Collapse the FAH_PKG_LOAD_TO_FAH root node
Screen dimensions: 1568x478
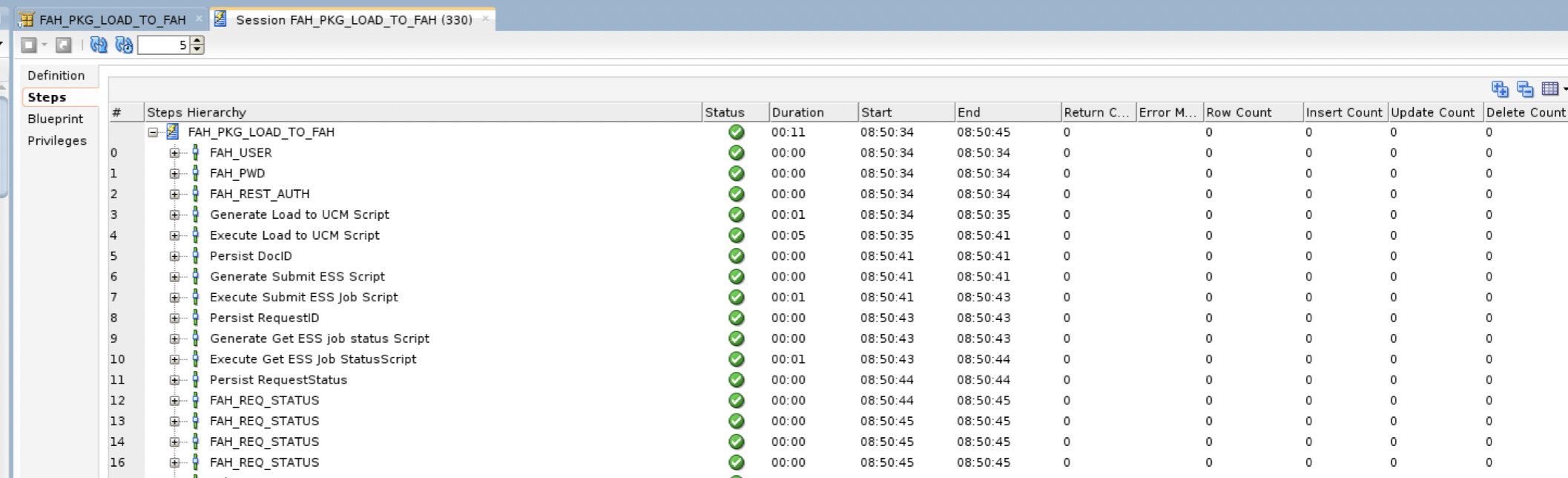153,132
